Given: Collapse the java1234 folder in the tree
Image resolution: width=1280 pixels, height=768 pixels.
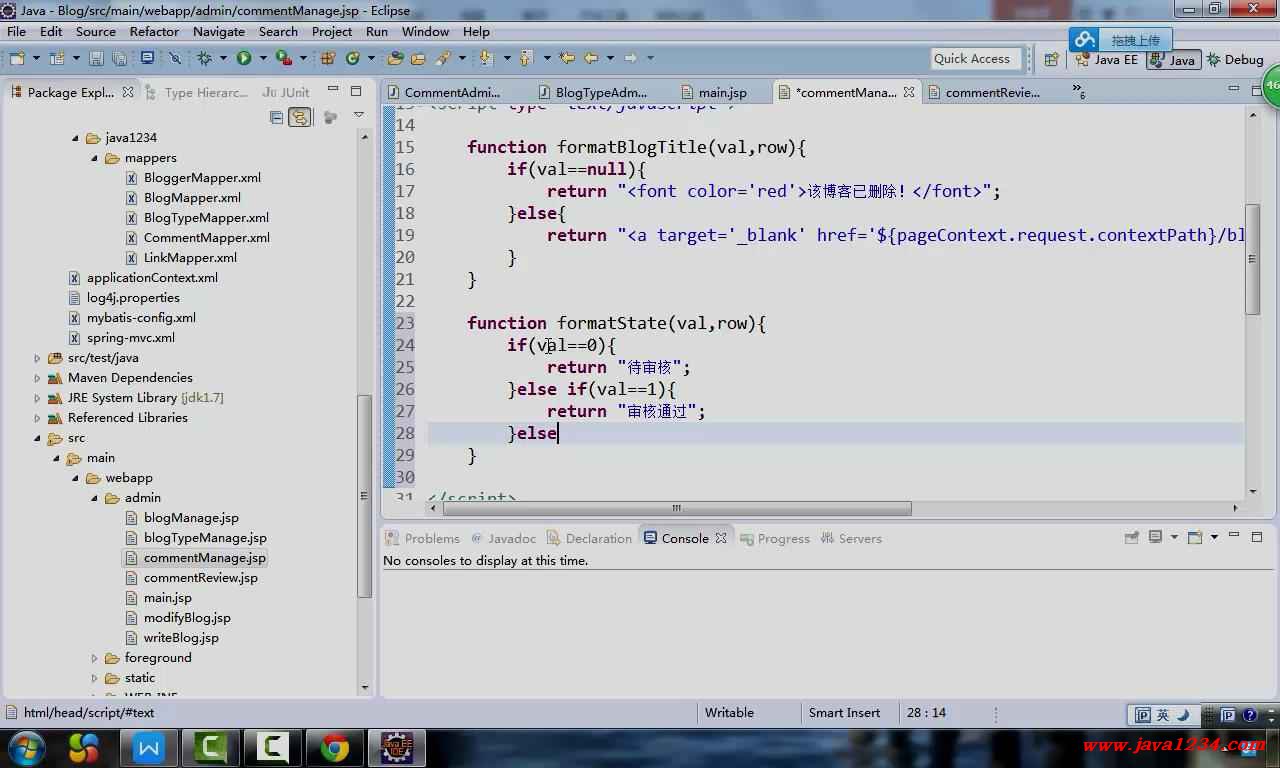Looking at the screenshot, I should coord(76,138).
